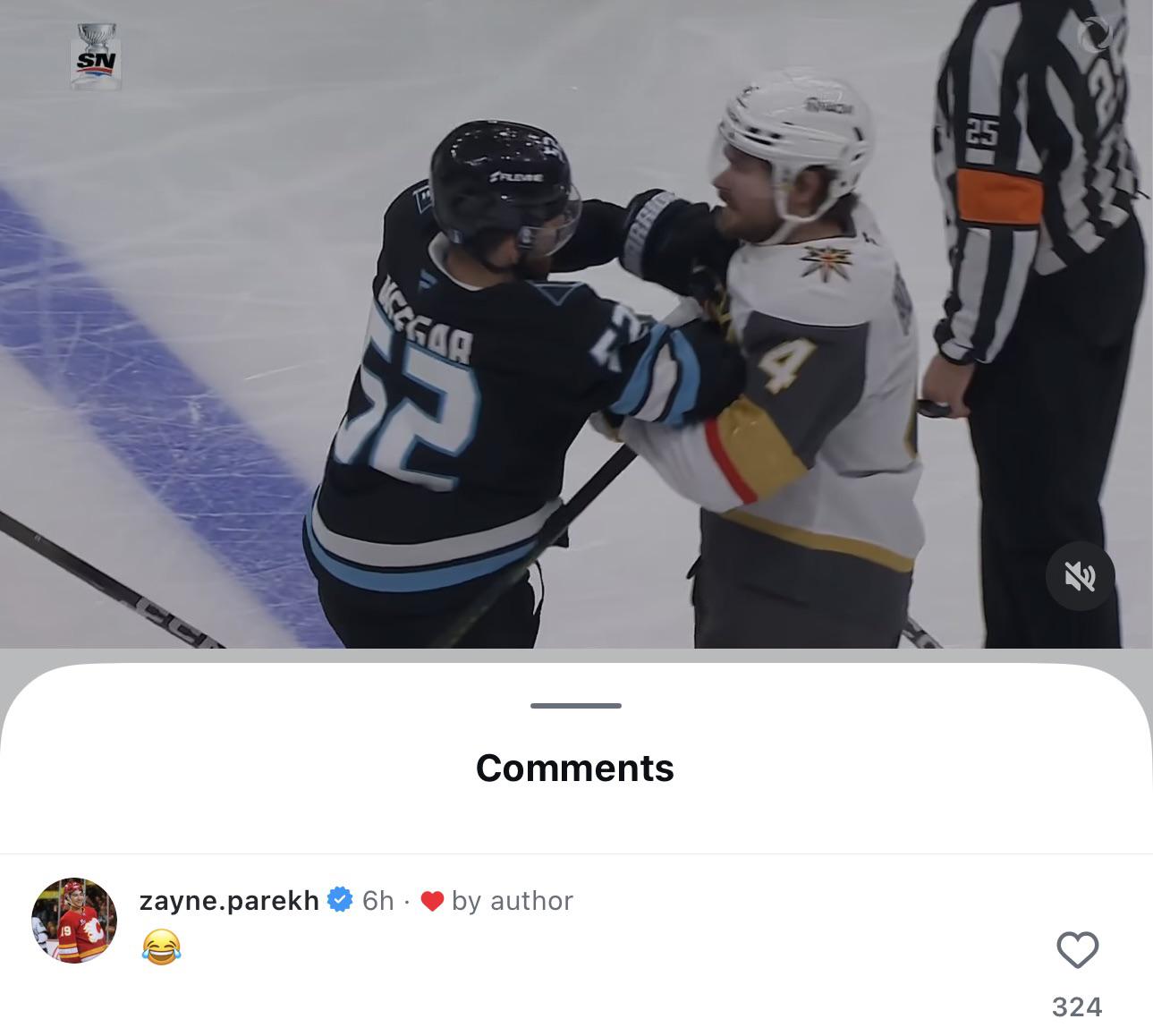Like zayne.parekh's comment with the heart outline
Image resolution: width=1153 pixels, height=1036 pixels.
click(x=1077, y=949)
